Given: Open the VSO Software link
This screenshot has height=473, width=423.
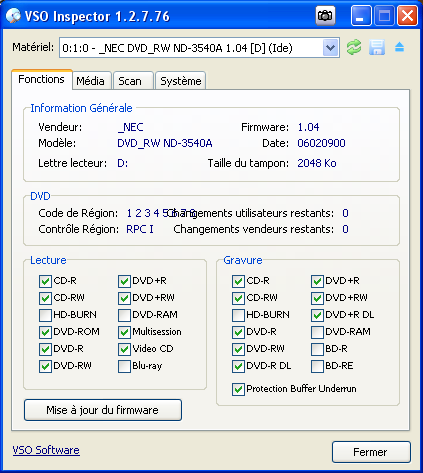Looking at the screenshot, I should tap(46, 450).
